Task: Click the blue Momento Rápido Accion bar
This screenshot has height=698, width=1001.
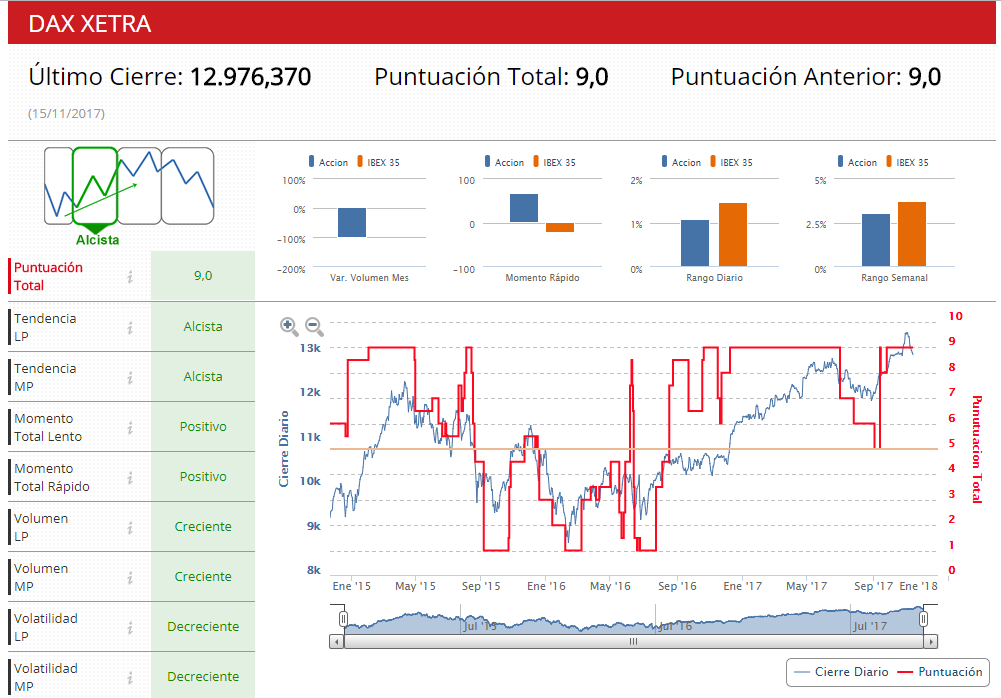Action: click(x=523, y=208)
